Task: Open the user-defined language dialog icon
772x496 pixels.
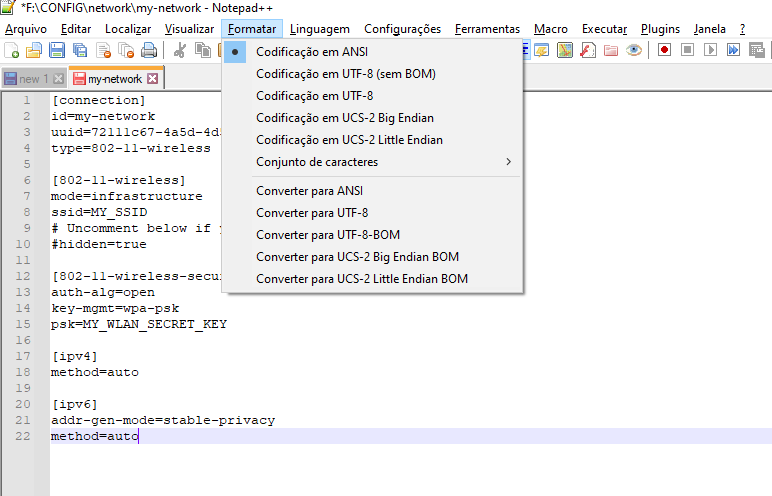Action: click(x=542, y=50)
